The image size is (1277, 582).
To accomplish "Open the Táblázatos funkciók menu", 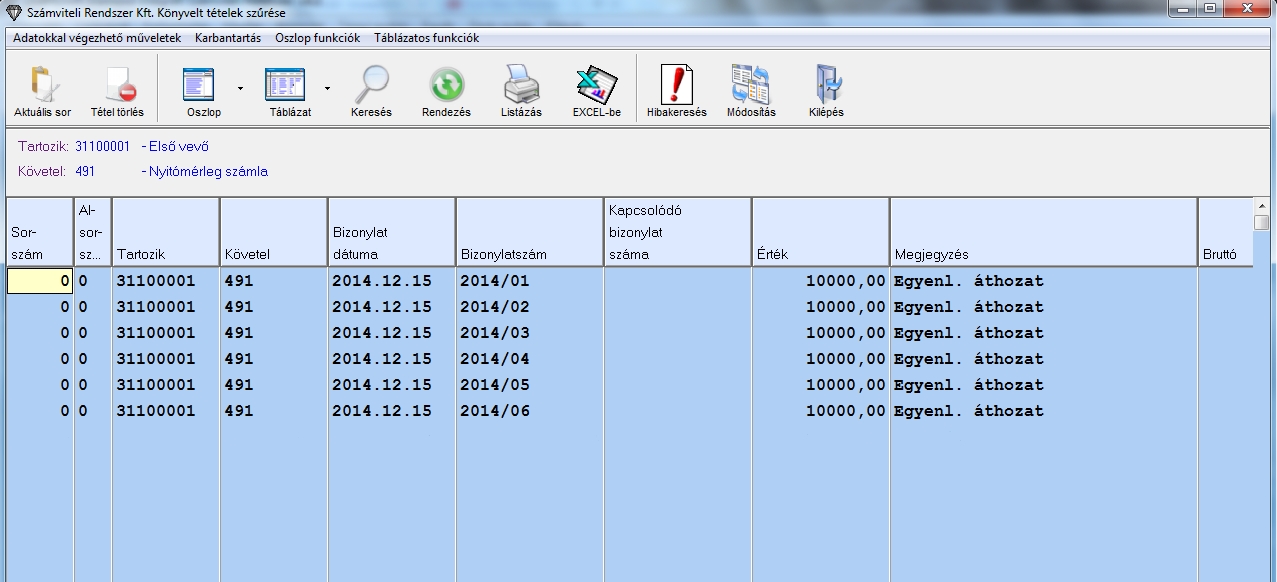I will pos(426,38).
